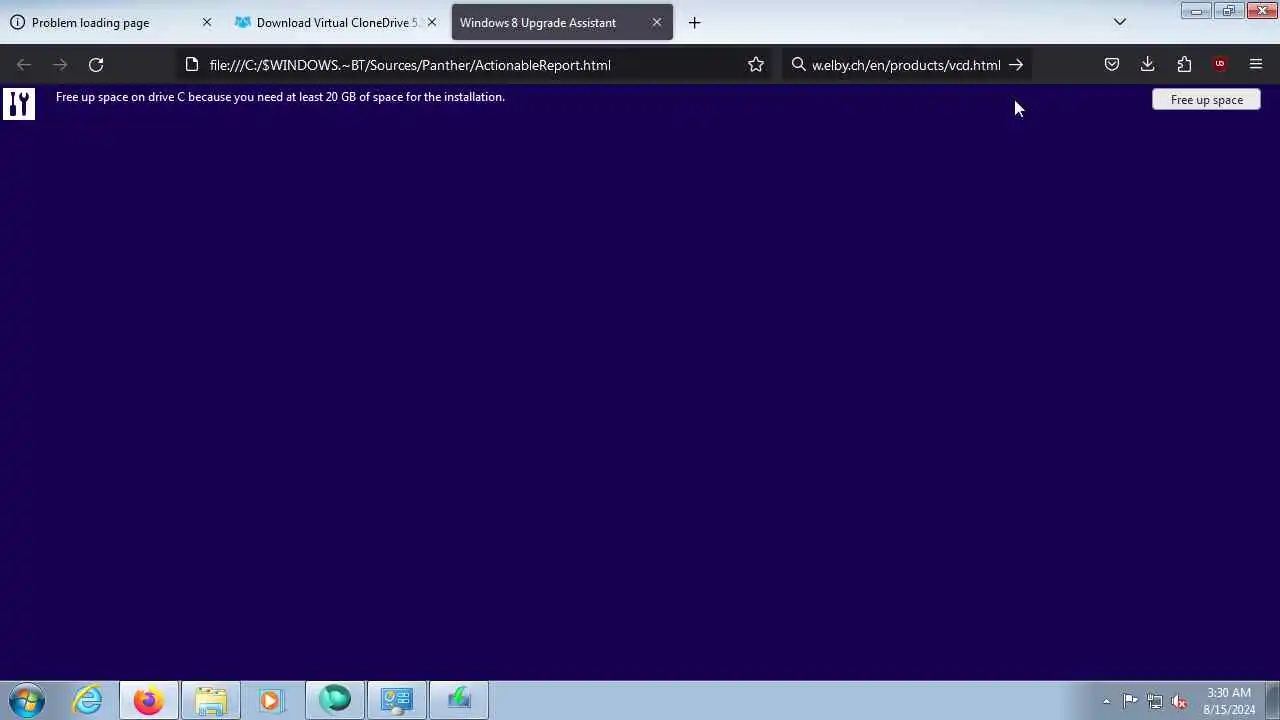The width and height of the screenshot is (1280, 720).
Task: Open the green round player app in taskbar
Action: (335, 700)
